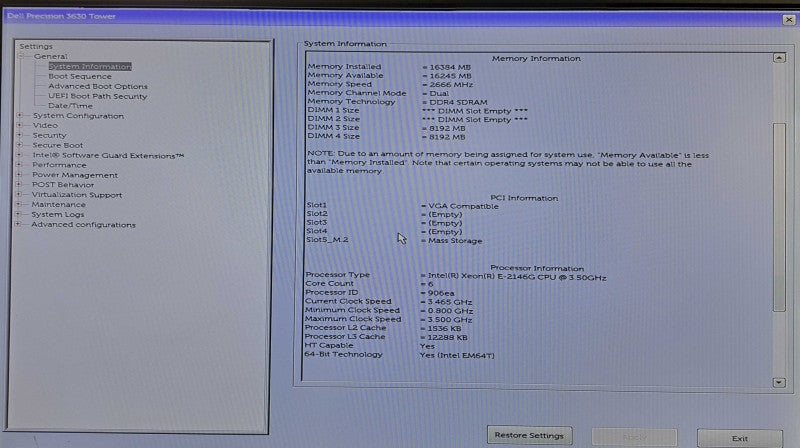Expand the Advanced configurations node
Viewport: 800px width, 448px height.
[18, 224]
